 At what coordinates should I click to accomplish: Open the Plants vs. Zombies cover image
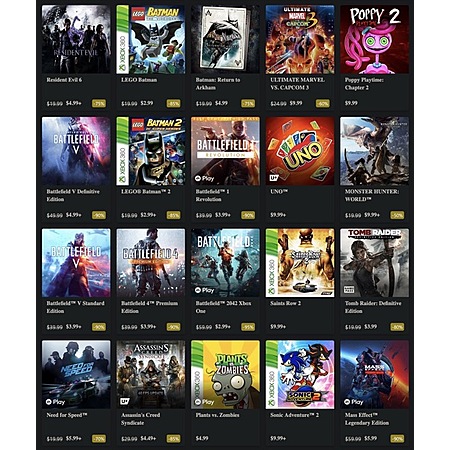click(x=225, y=374)
